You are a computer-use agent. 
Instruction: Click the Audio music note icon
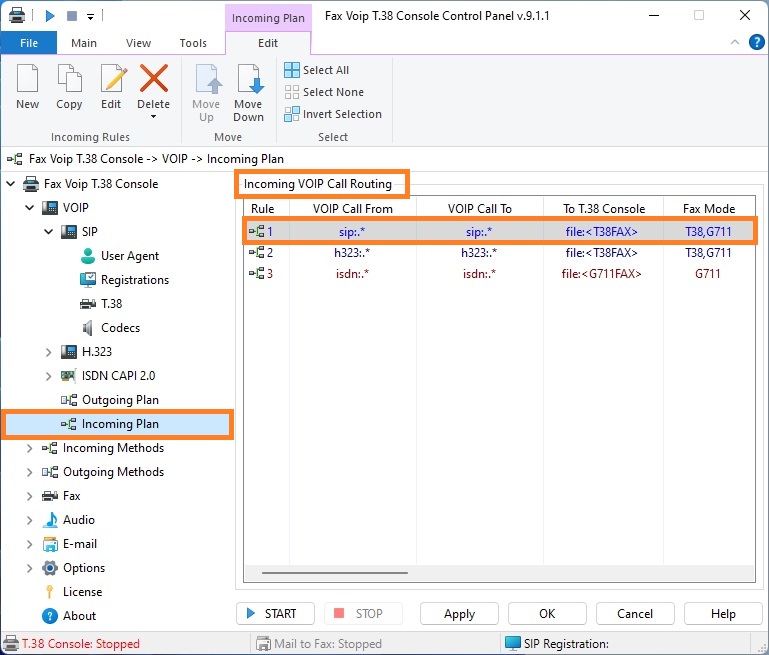point(50,520)
